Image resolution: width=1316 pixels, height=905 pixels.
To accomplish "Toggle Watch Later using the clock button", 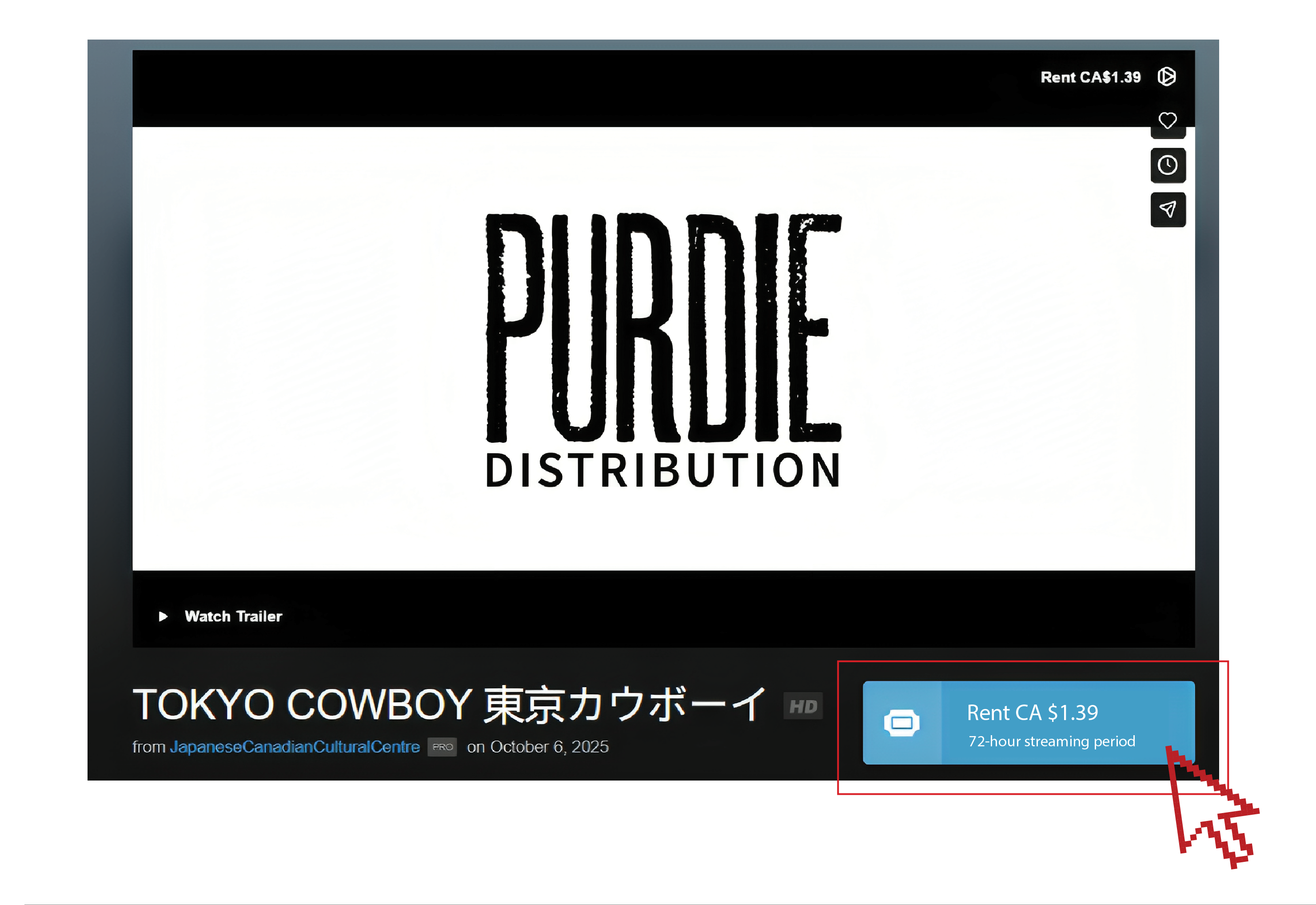I will click(1168, 164).
